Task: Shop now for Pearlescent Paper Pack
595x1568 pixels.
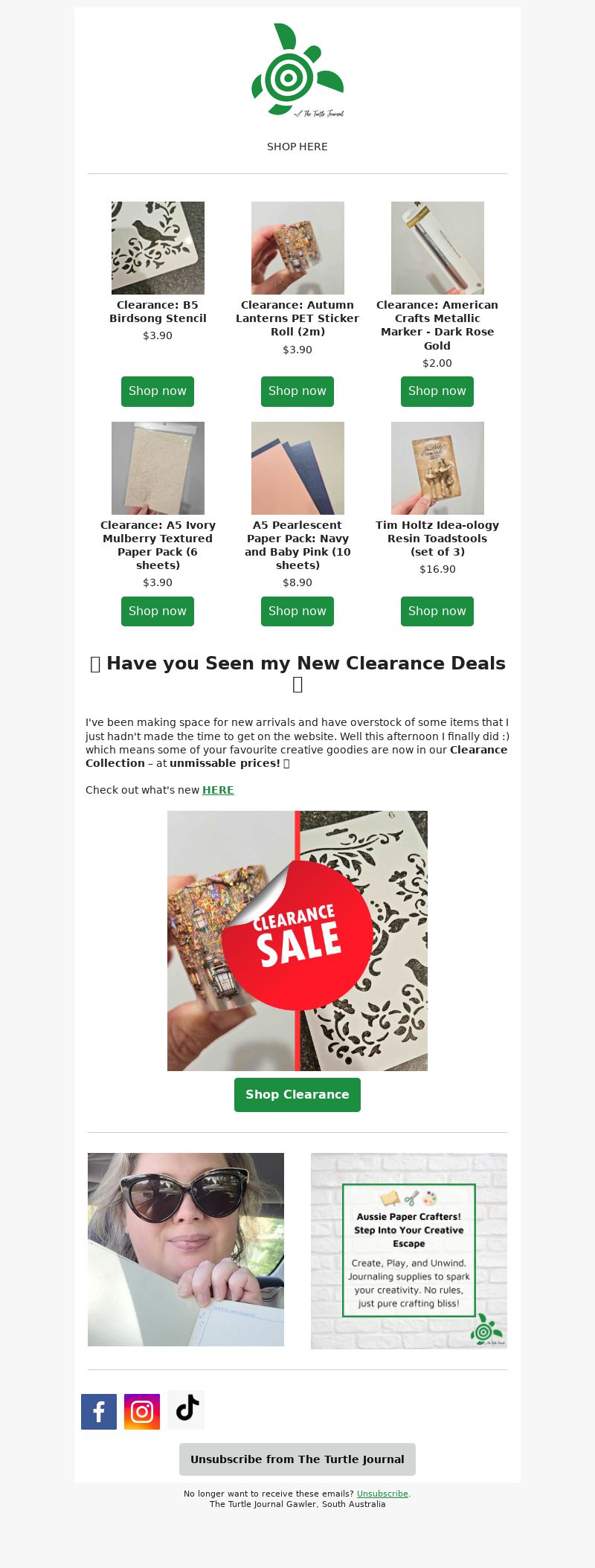Action: 297,611
